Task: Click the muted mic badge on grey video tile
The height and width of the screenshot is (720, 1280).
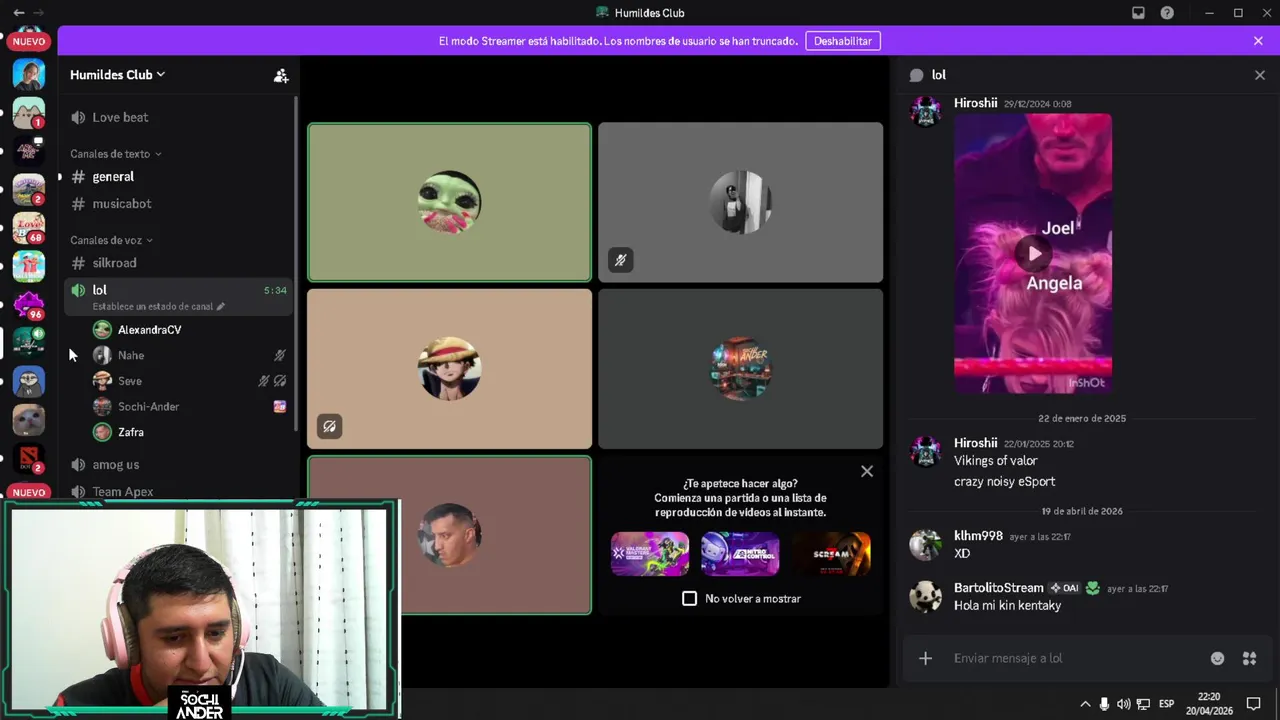Action: point(620,260)
